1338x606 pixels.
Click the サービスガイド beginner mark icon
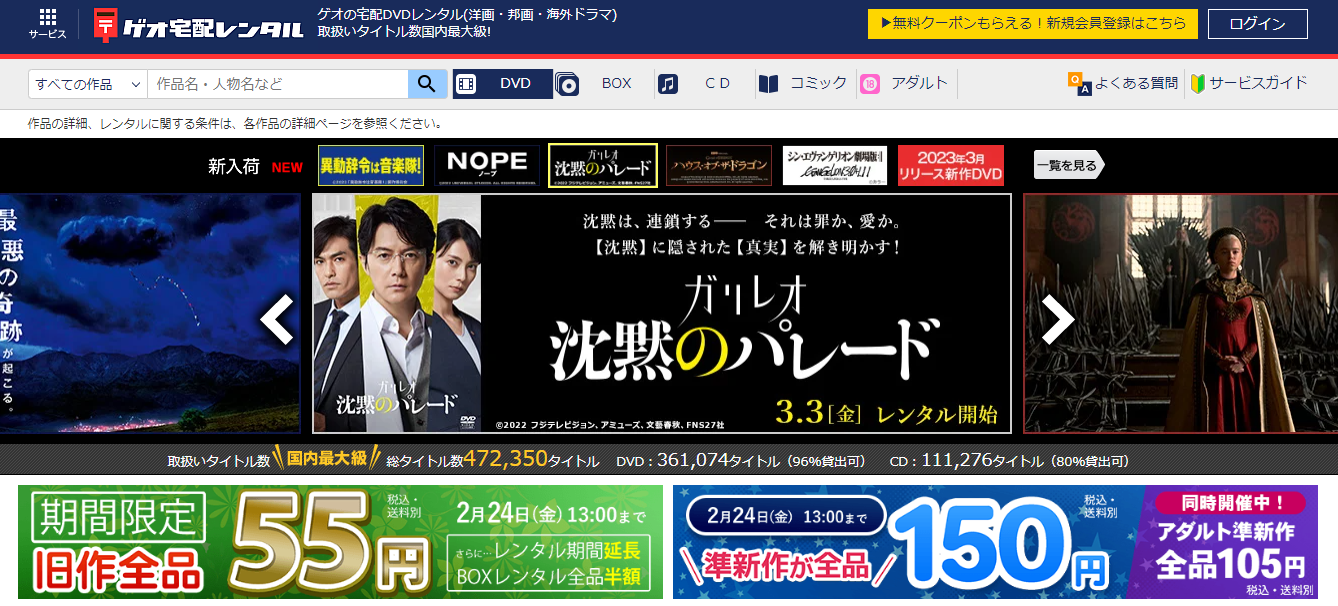[x=1197, y=84]
